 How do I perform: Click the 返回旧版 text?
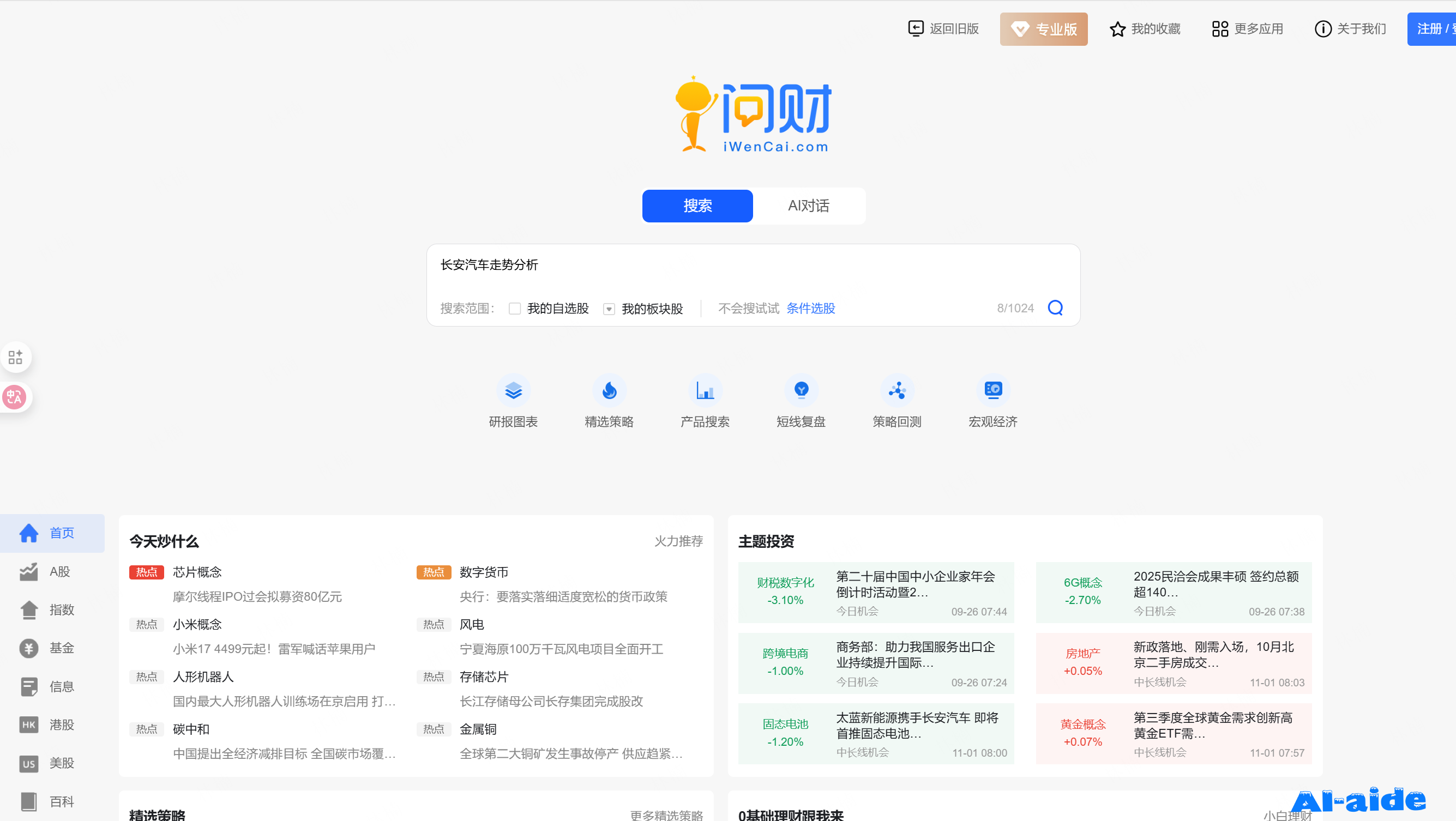click(954, 29)
